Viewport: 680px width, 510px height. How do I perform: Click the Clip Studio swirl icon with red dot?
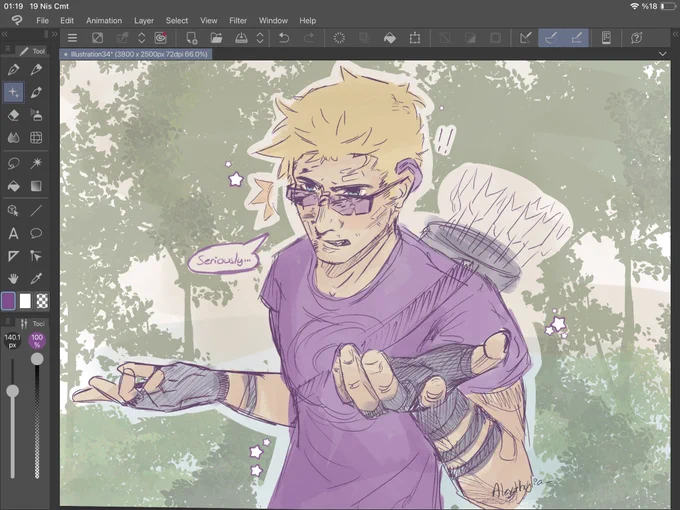[x=161, y=38]
